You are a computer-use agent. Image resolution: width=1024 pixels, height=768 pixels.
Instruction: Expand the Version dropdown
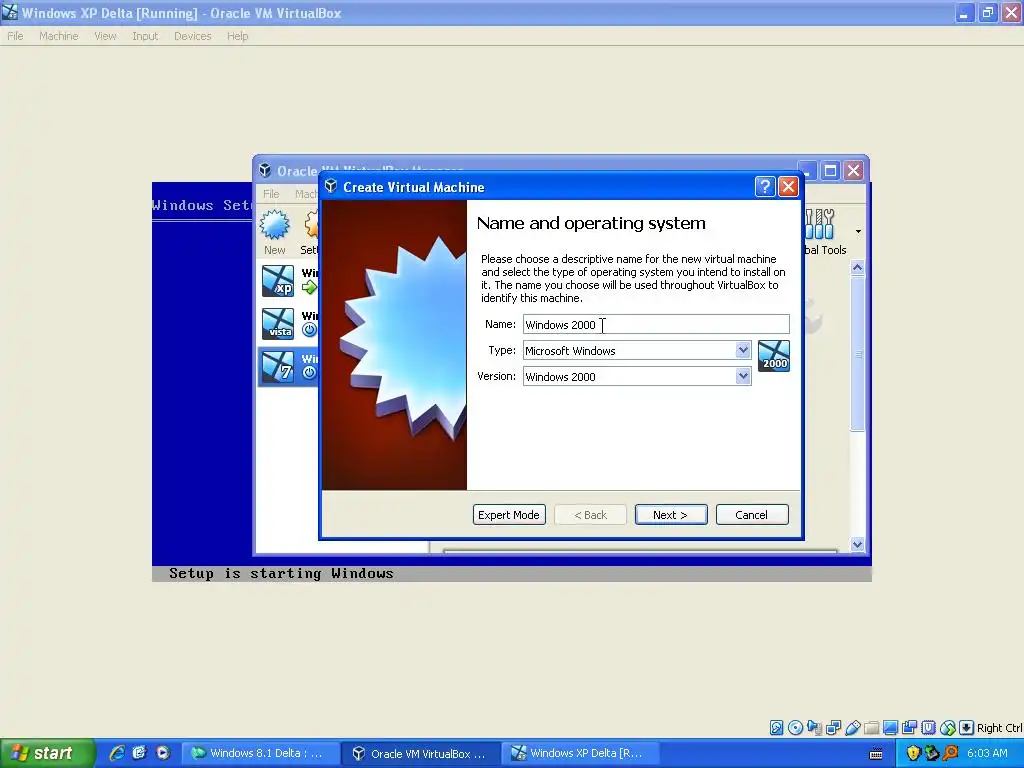pyautogui.click(x=743, y=376)
